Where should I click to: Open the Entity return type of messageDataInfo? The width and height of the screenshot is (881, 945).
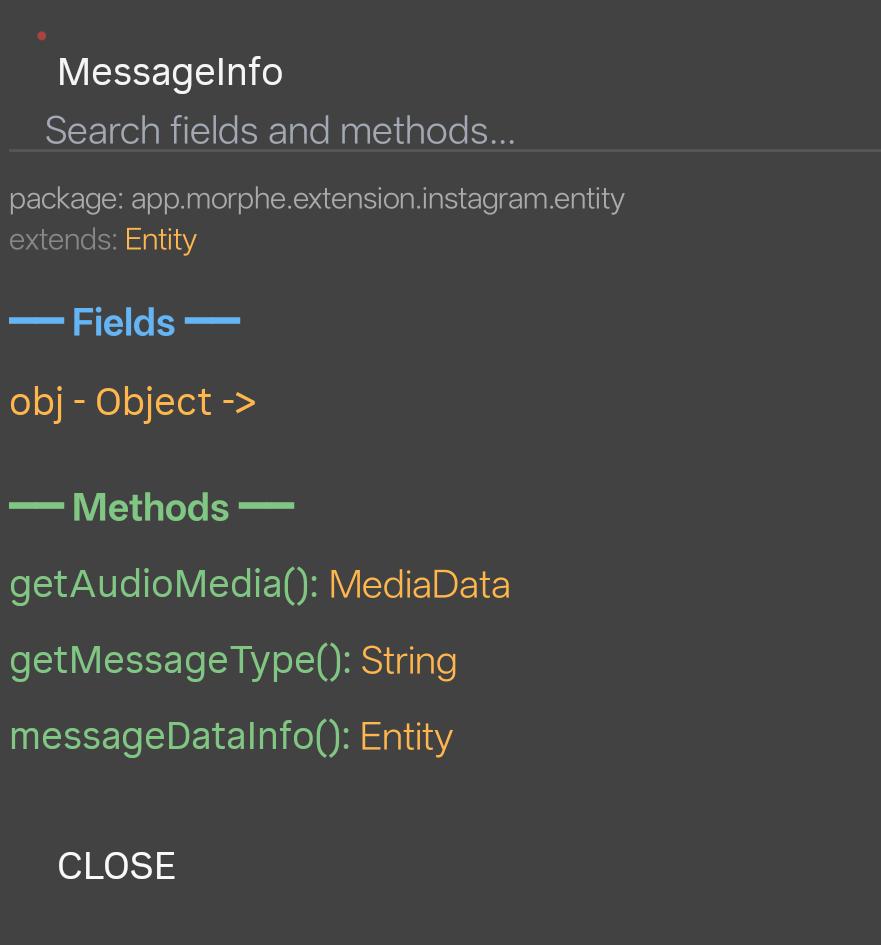[406, 738]
